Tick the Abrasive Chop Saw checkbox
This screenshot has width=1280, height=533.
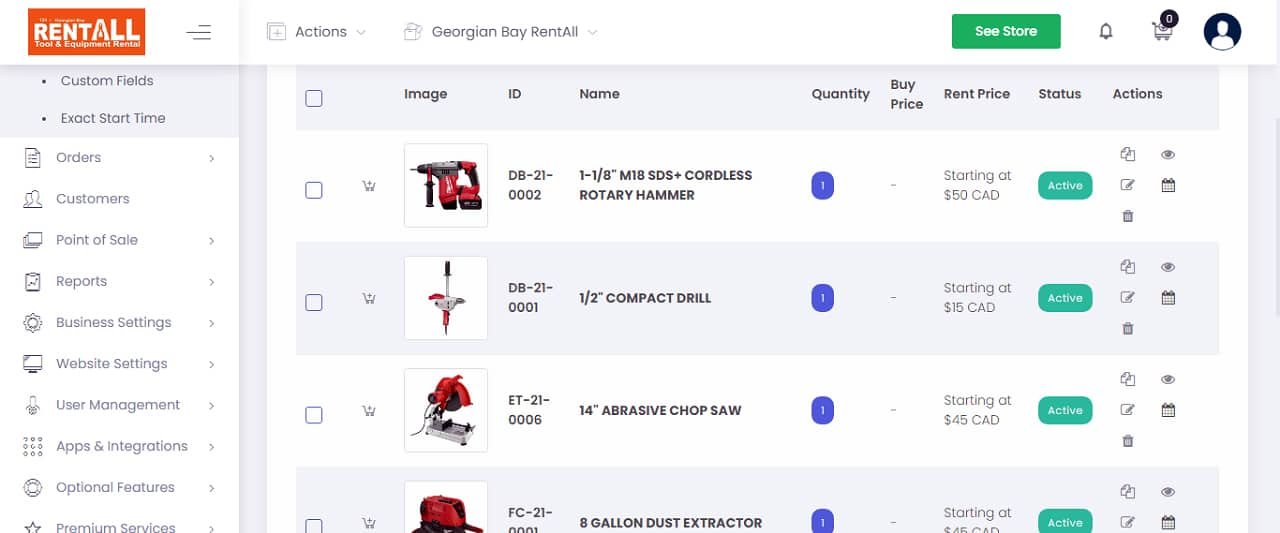click(314, 415)
